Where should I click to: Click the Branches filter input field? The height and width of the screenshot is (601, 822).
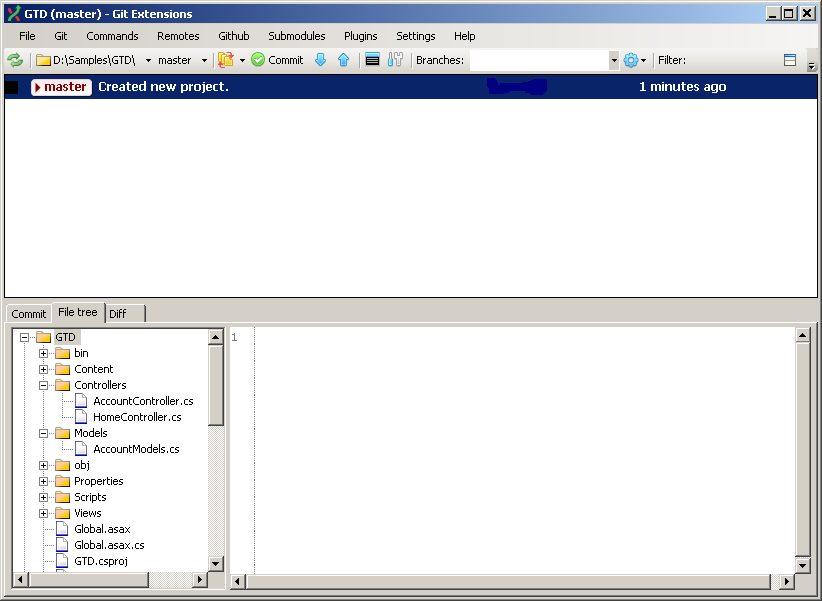pyautogui.click(x=539, y=60)
